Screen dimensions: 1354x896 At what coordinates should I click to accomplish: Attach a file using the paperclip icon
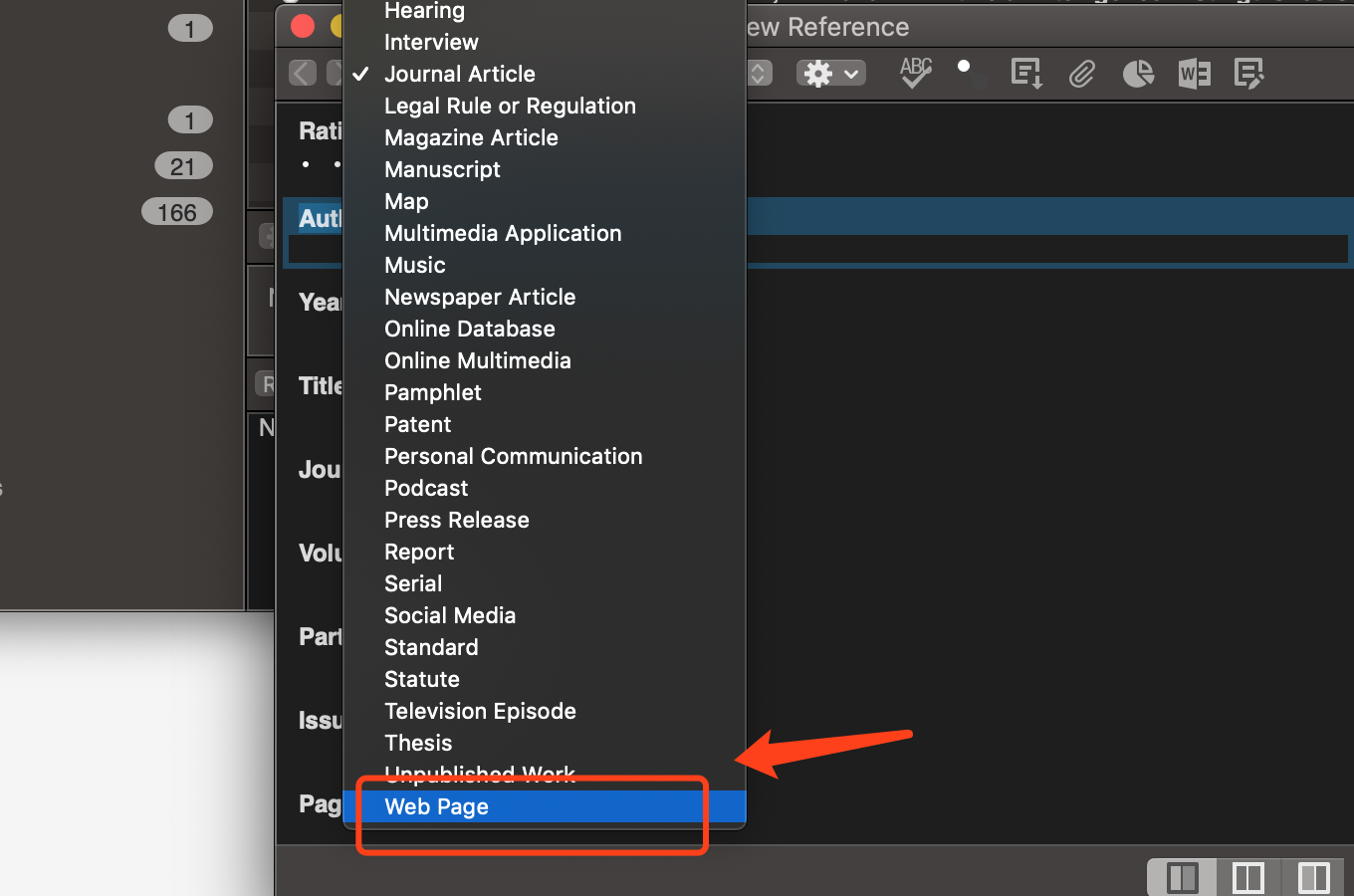[1082, 73]
